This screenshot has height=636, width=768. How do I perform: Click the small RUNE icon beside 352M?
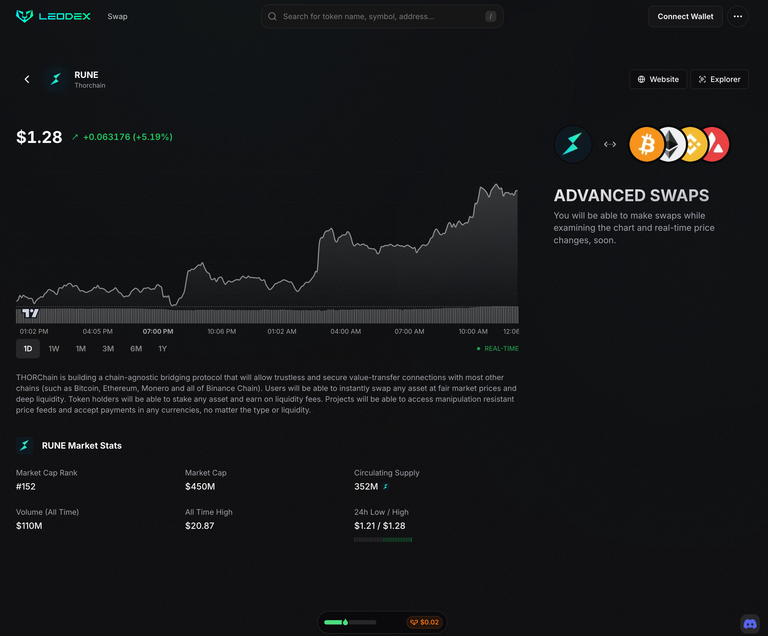[385, 487]
